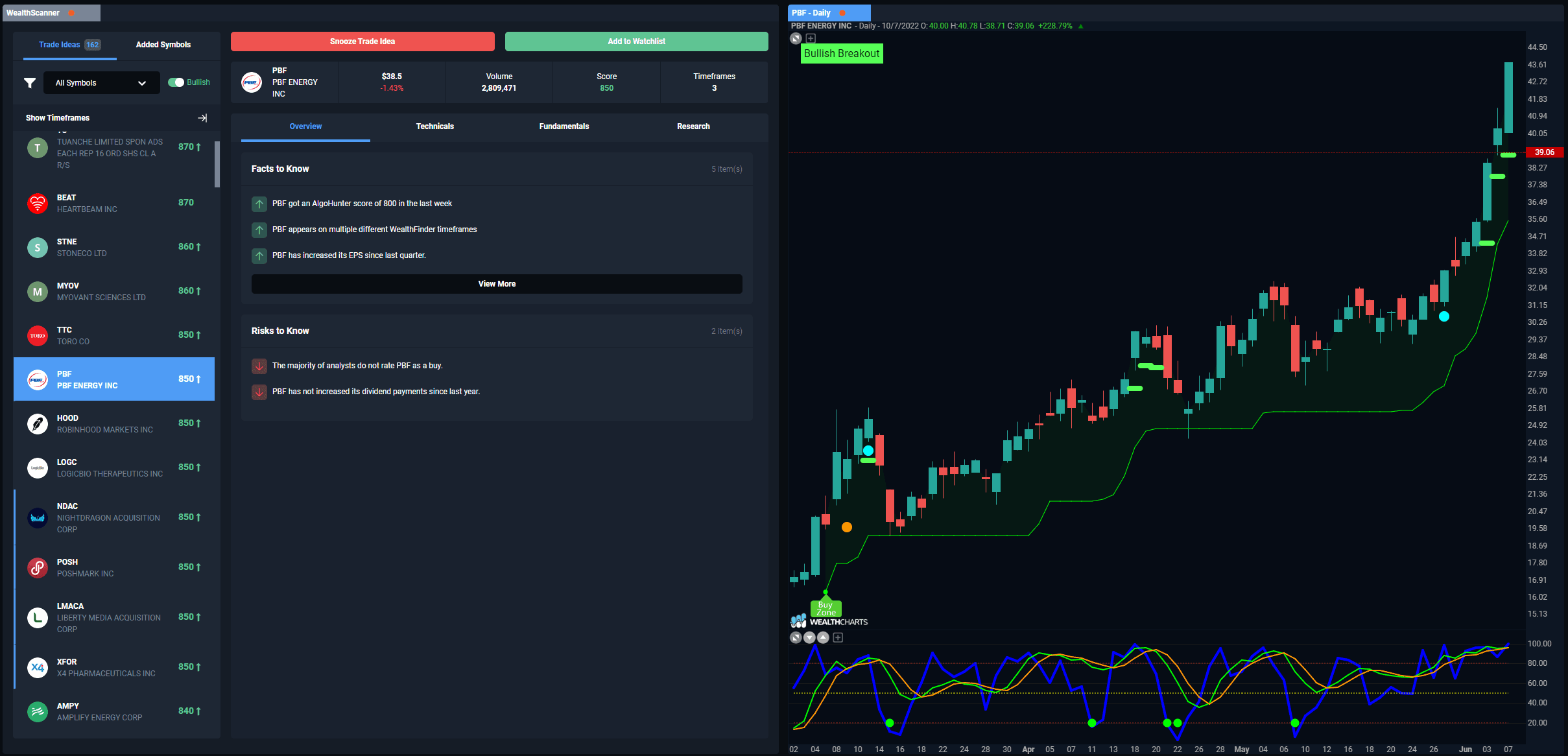
Task: Select the MYOVANT SCIENCES LTD row
Action: [114, 291]
